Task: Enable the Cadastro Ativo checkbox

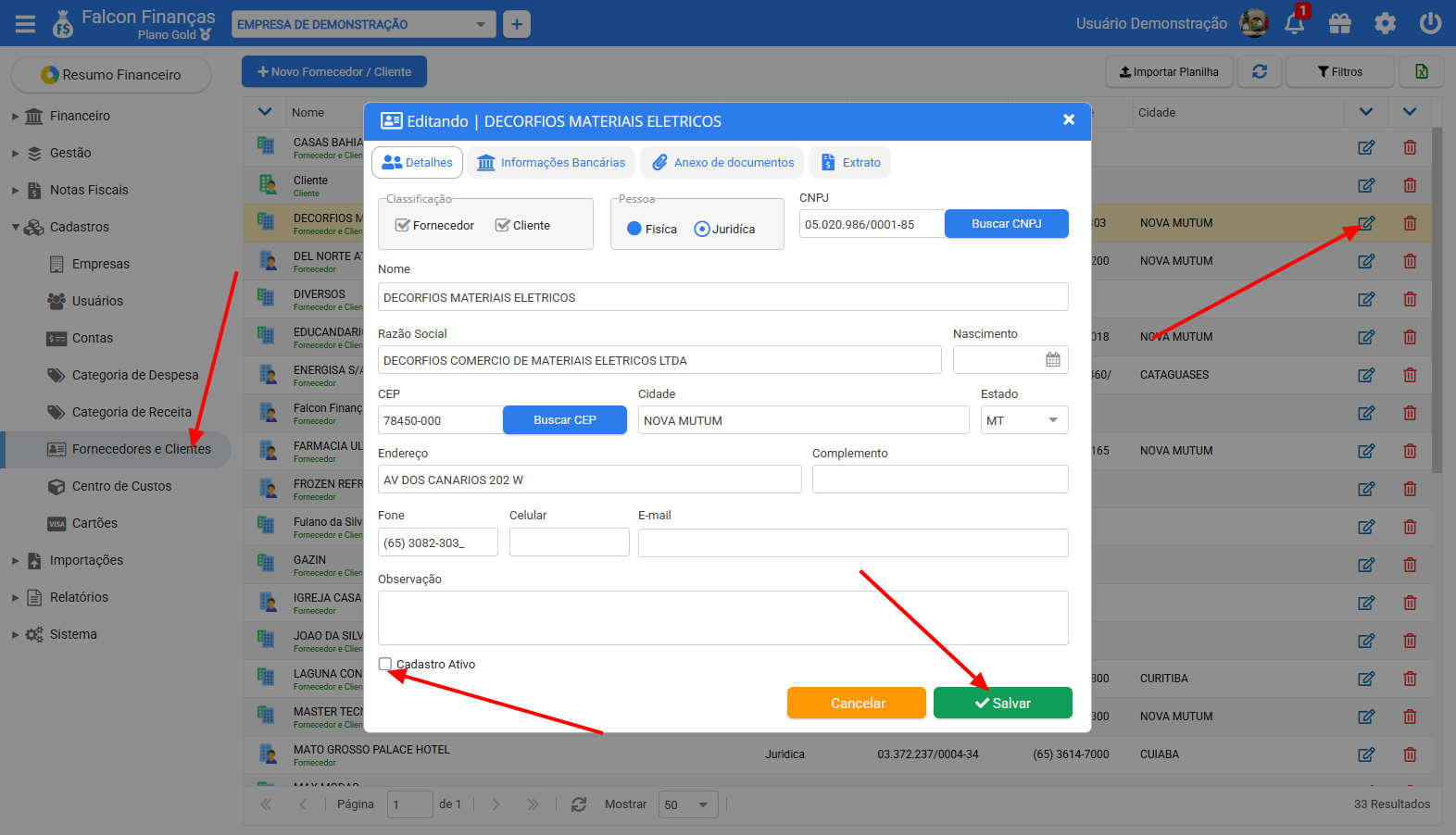Action: (x=385, y=664)
